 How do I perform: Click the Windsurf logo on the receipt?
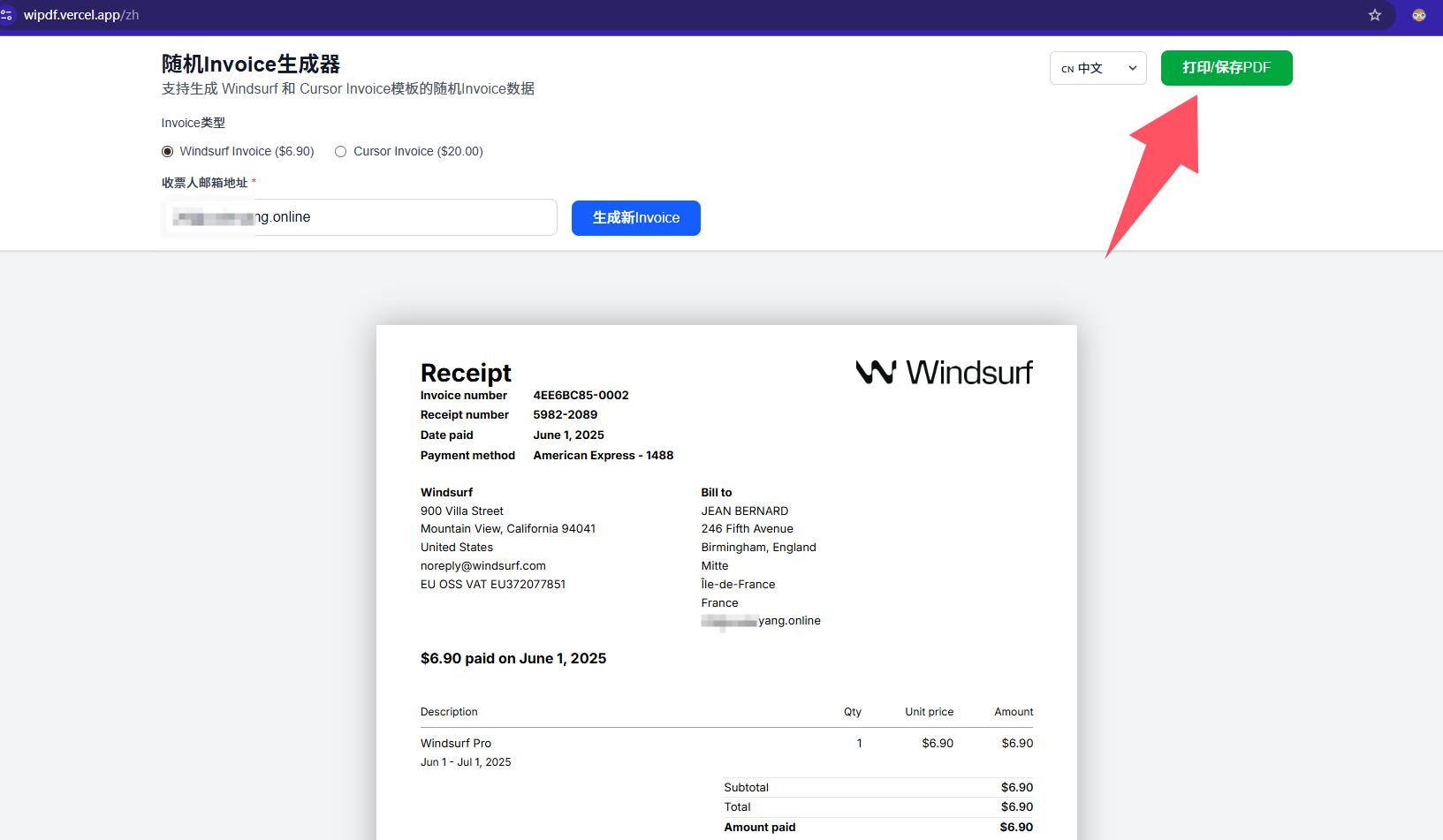[944, 372]
